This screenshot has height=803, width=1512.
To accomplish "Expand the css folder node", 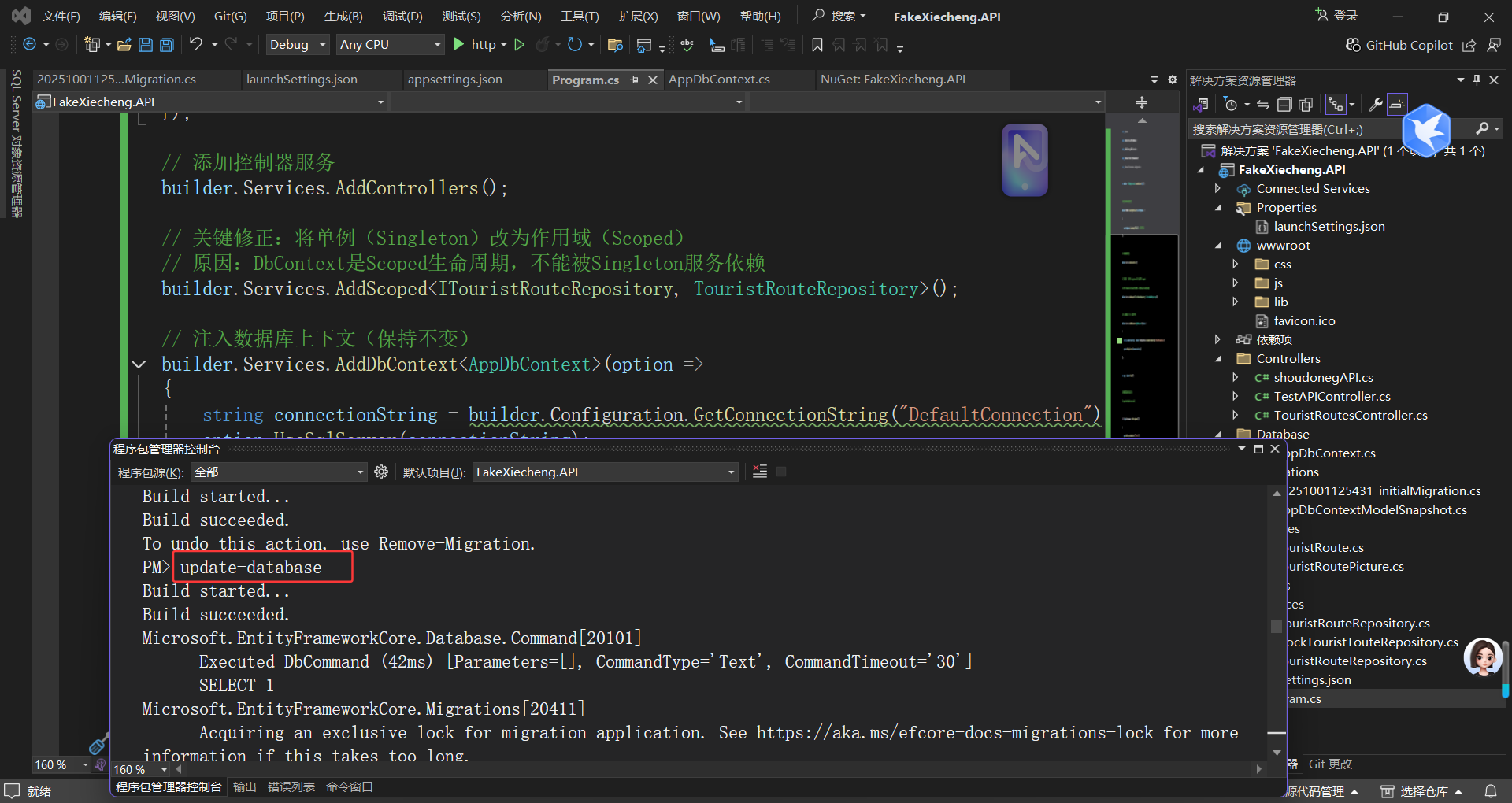I will pos(1236,265).
